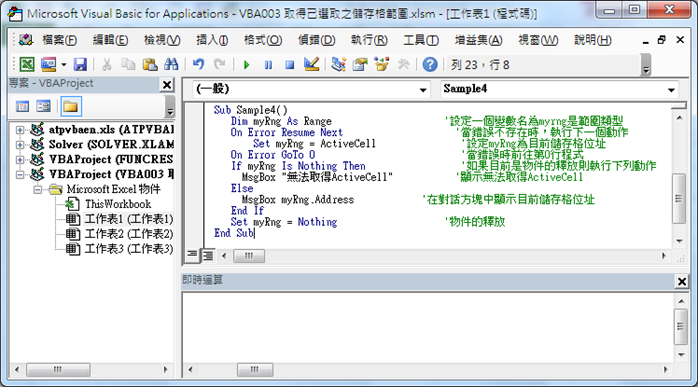Open the toolbar options overflow arrow
Image resolution: width=698 pixels, height=387 pixels.
[x=646, y=65]
